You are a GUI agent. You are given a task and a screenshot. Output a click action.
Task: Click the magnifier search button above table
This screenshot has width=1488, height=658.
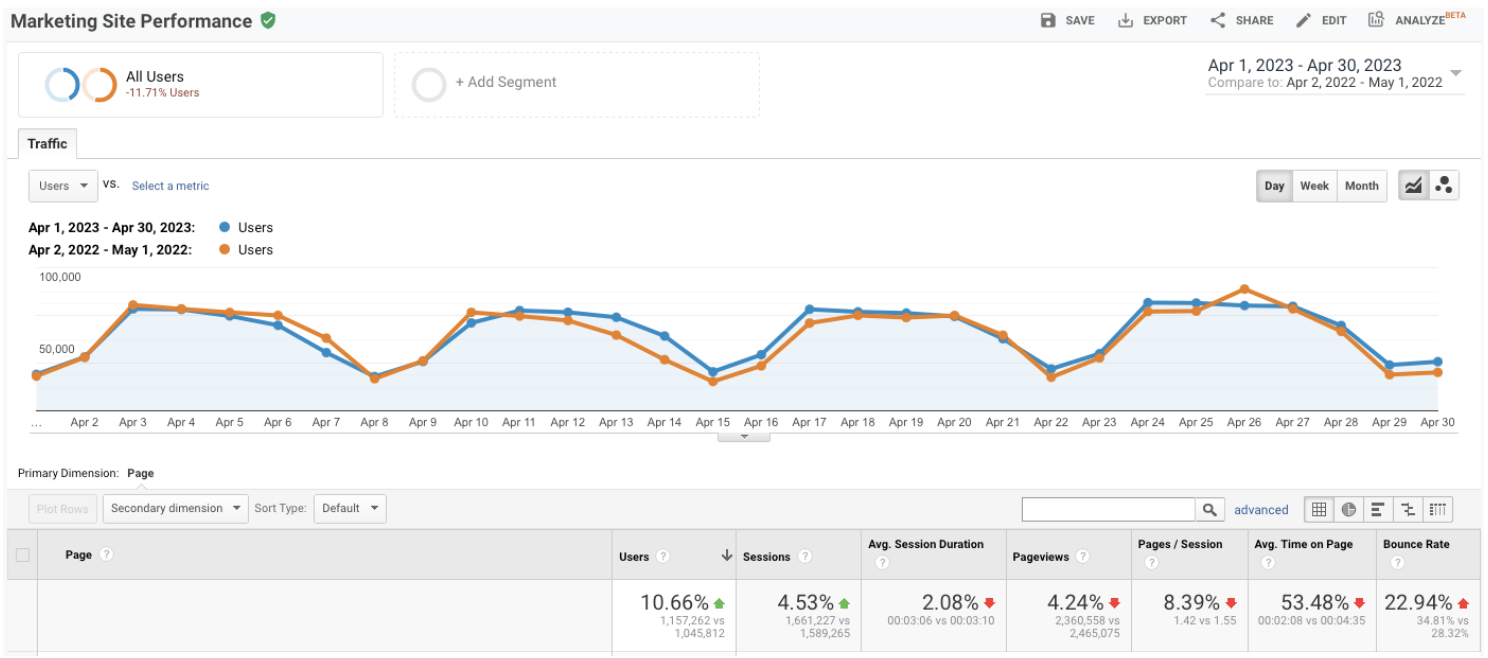(x=1210, y=510)
